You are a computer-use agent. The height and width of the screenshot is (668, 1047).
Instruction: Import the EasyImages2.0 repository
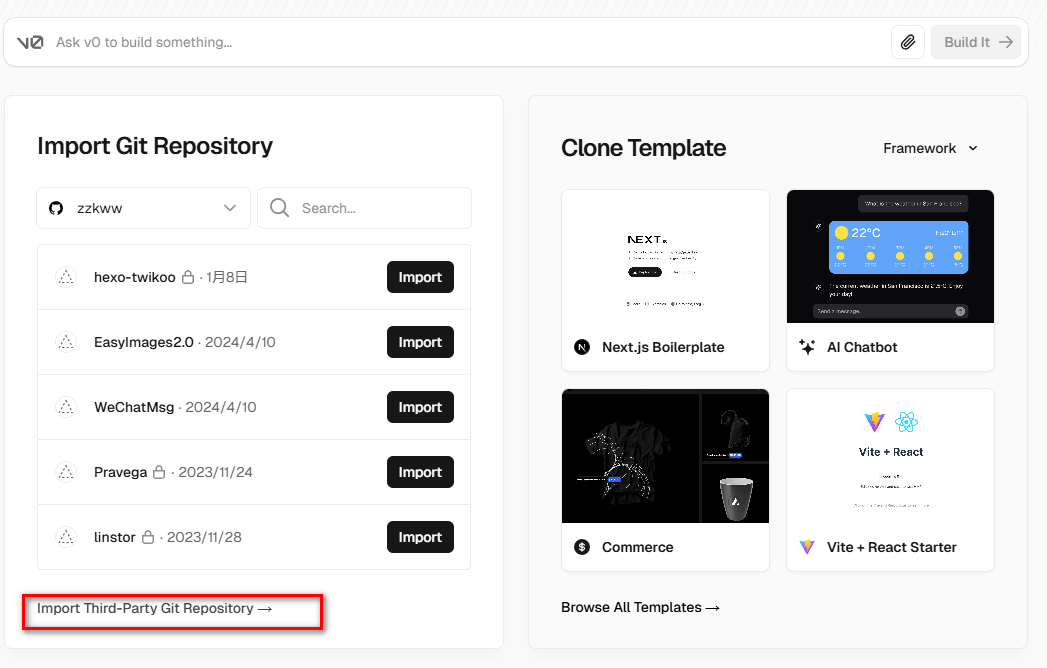click(420, 342)
